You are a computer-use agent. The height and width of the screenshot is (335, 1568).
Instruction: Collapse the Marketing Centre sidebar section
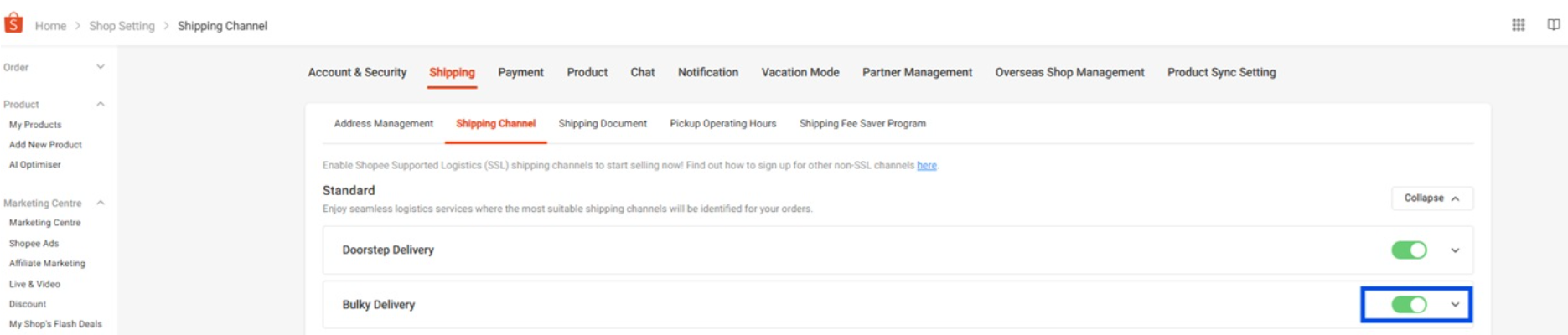pyautogui.click(x=101, y=203)
